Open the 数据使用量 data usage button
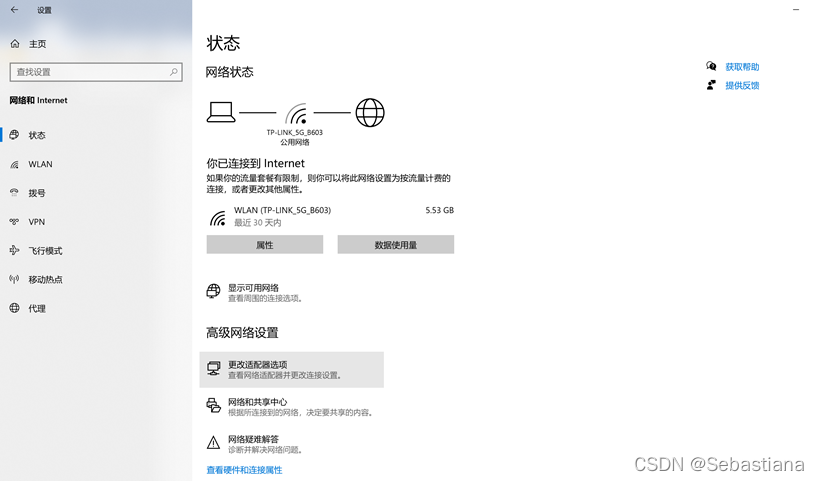This screenshot has width=819, height=481. (x=396, y=244)
